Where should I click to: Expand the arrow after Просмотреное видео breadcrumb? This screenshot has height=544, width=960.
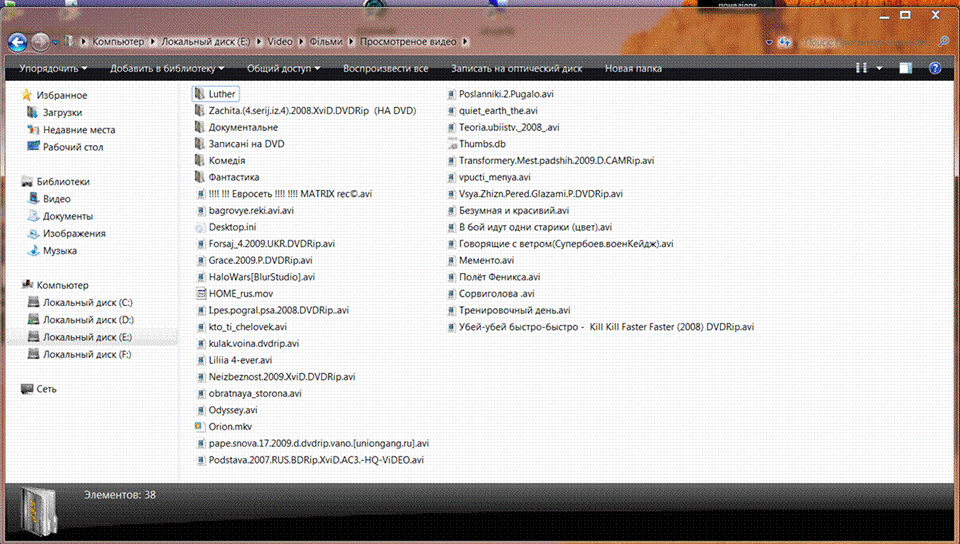pyautogui.click(x=465, y=42)
